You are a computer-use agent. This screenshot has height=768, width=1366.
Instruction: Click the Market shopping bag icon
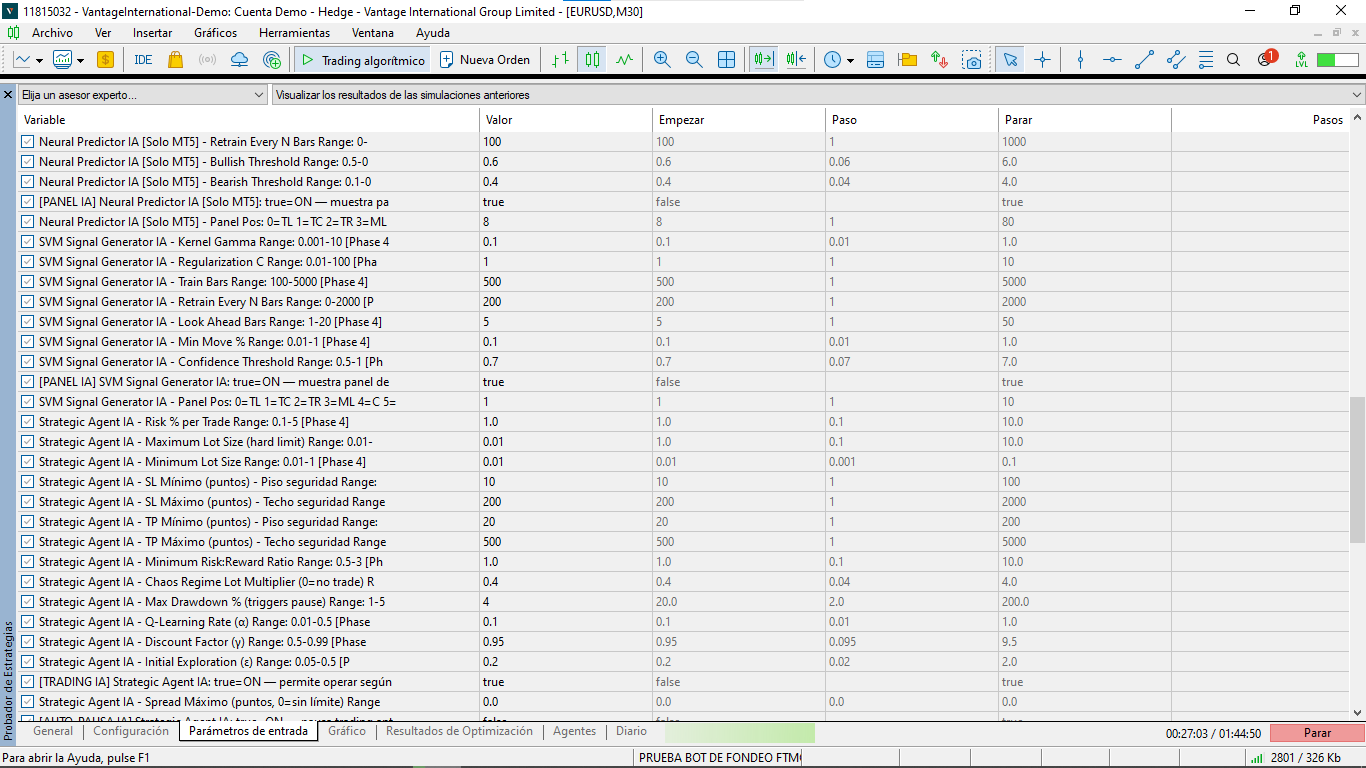click(176, 60)
